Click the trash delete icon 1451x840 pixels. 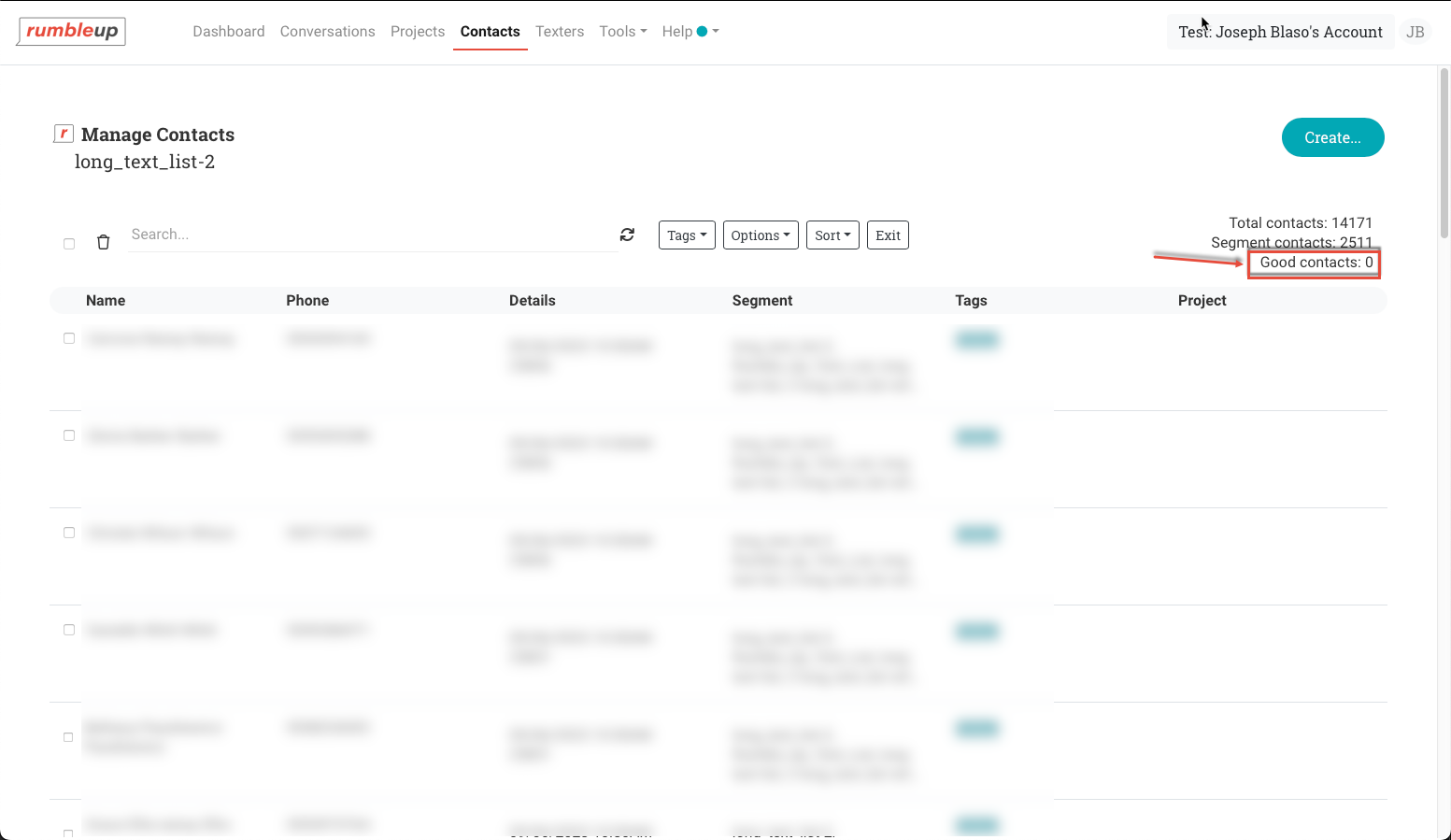pyautogui.click(x=104, y=242)
